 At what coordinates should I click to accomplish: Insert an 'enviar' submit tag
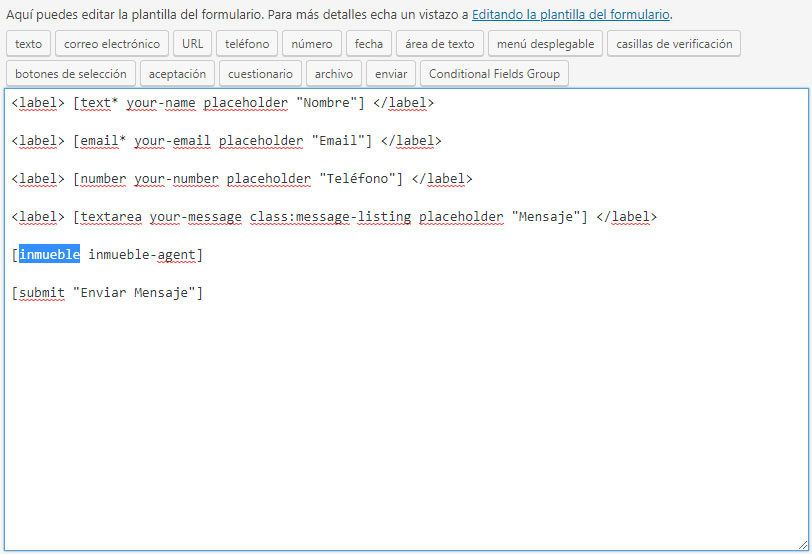point(391,74)
